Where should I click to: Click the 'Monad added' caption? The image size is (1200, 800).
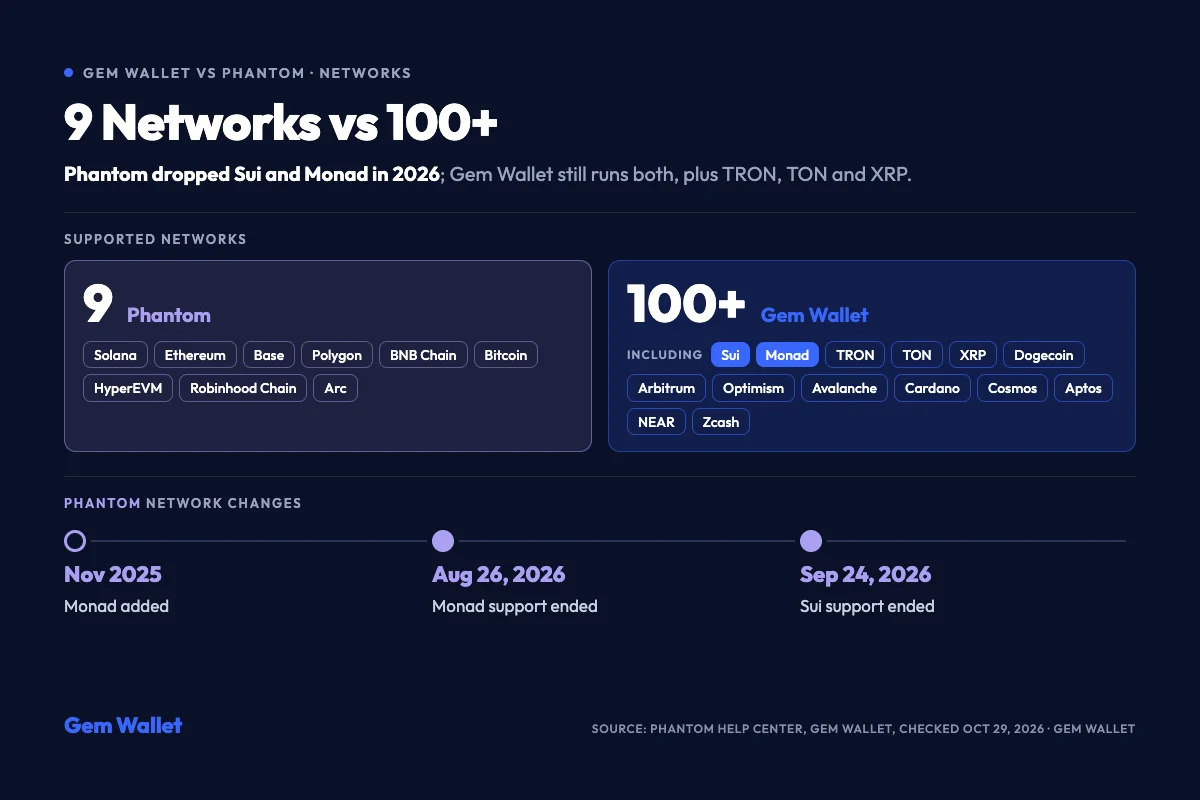[117, 606]
